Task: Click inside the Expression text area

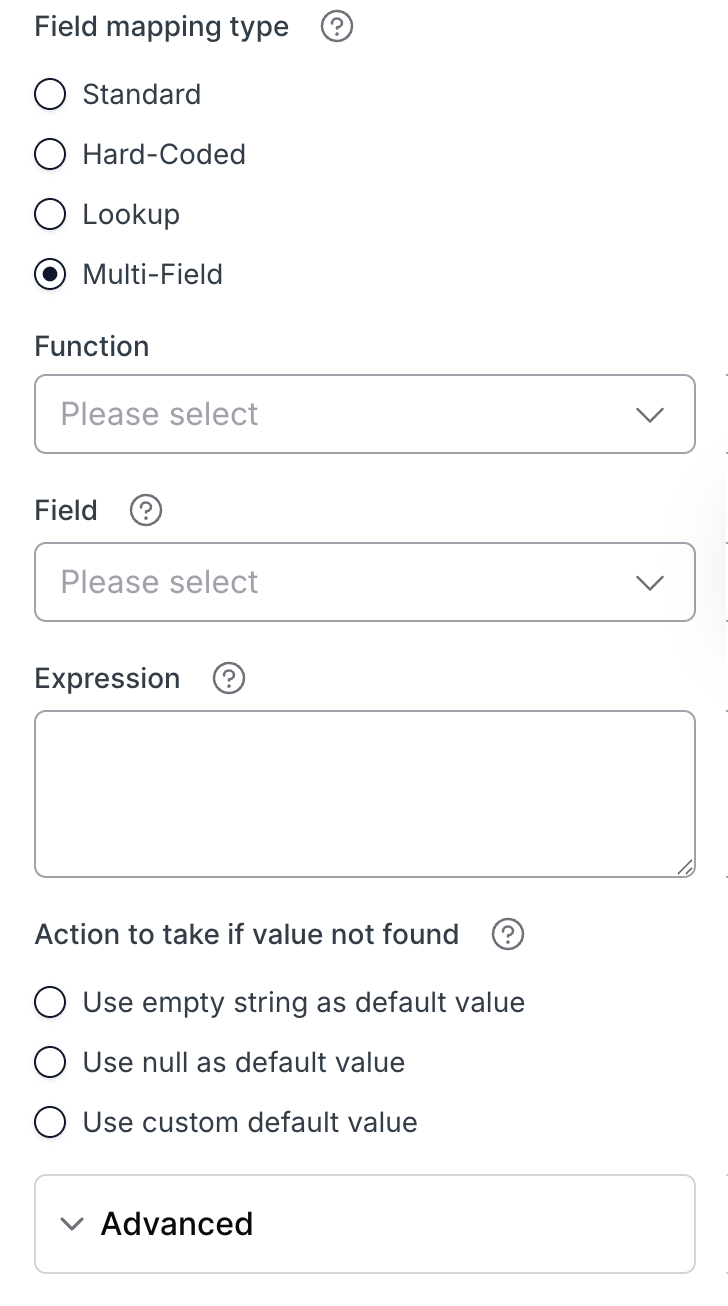Action: coord(364,793)
